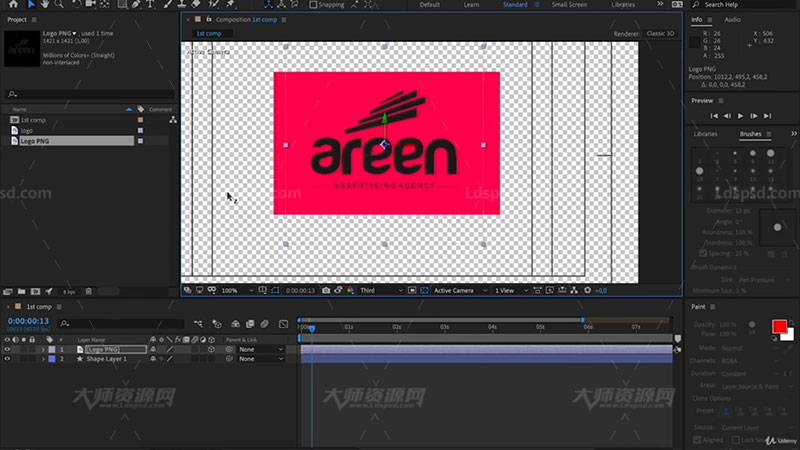
Task: Toggle the shy switch on Logo PNG layer
Action: 153,349
